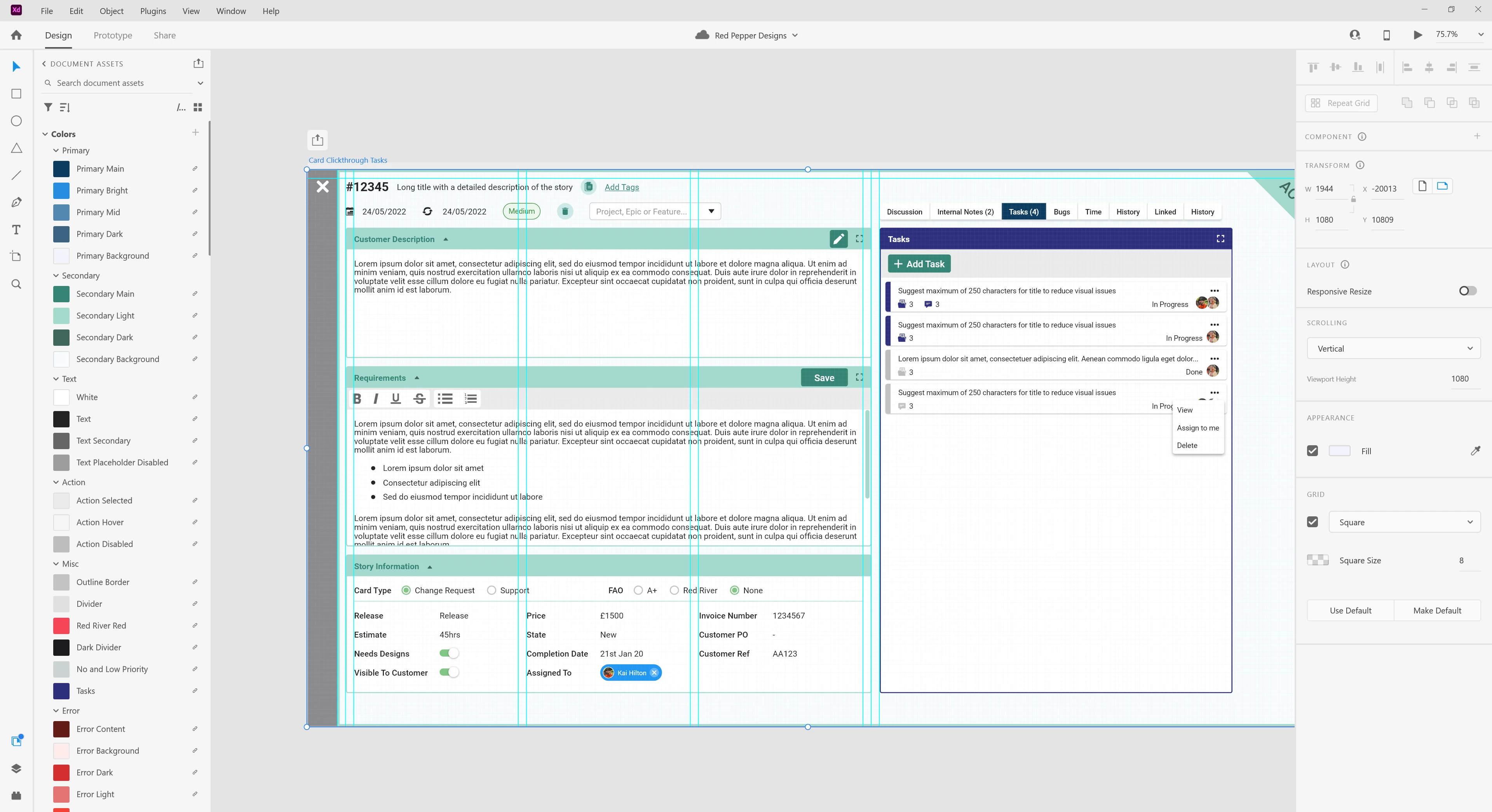Collapse the Secondary colors group
This screenshot has width=1492, height=812.
(x=56, y=276)
